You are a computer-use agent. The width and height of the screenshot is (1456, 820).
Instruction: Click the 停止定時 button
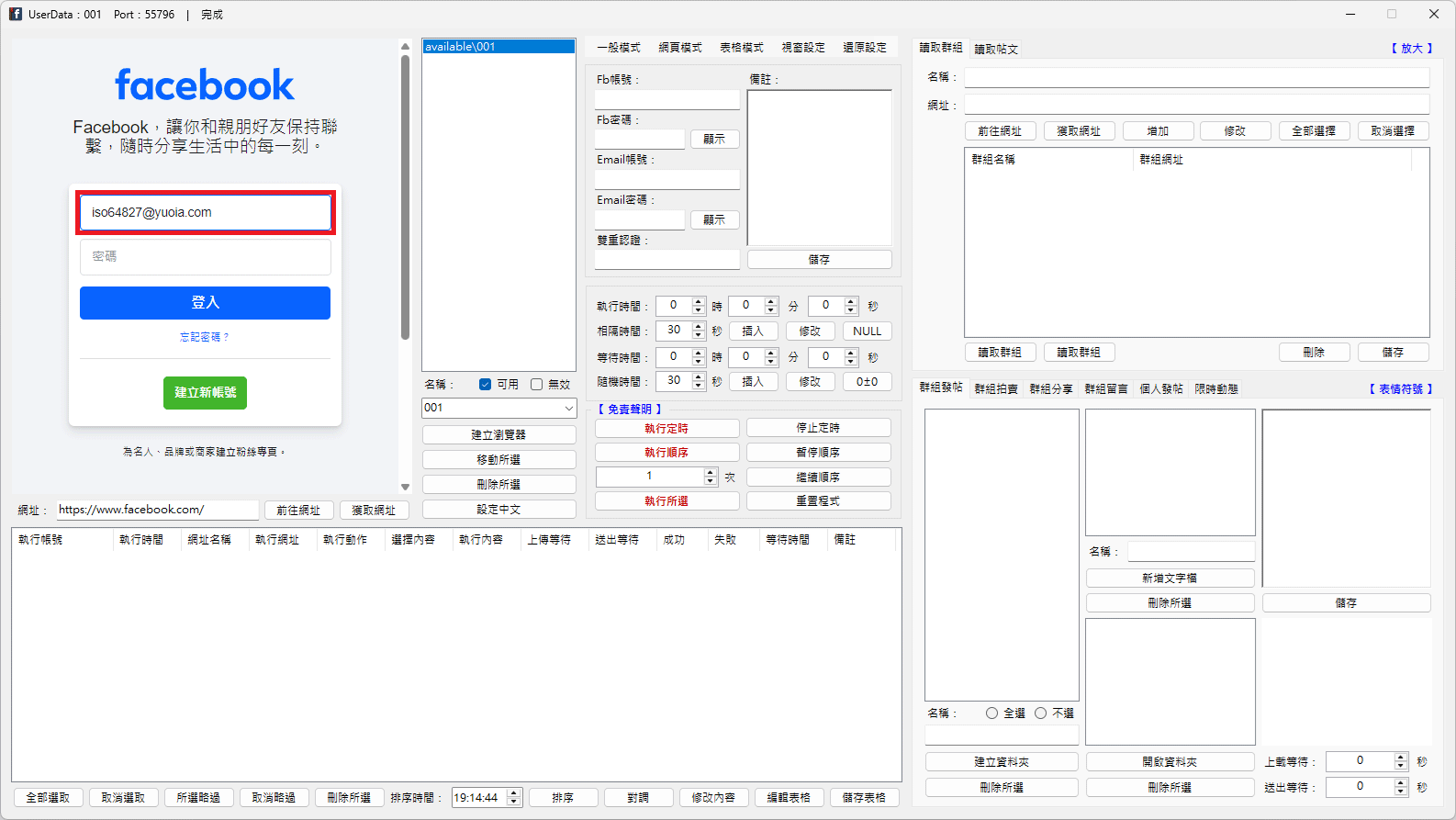(x=818, y=428)
